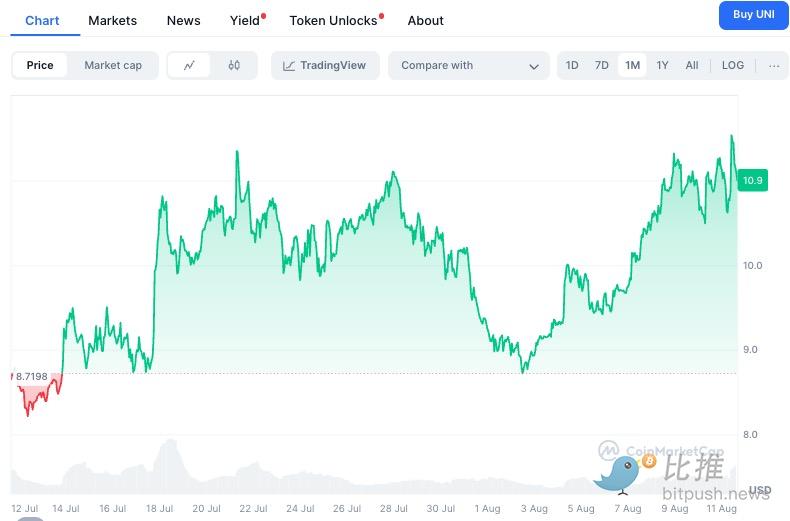
Task: Open the About tab
Action: click(426, 20)
